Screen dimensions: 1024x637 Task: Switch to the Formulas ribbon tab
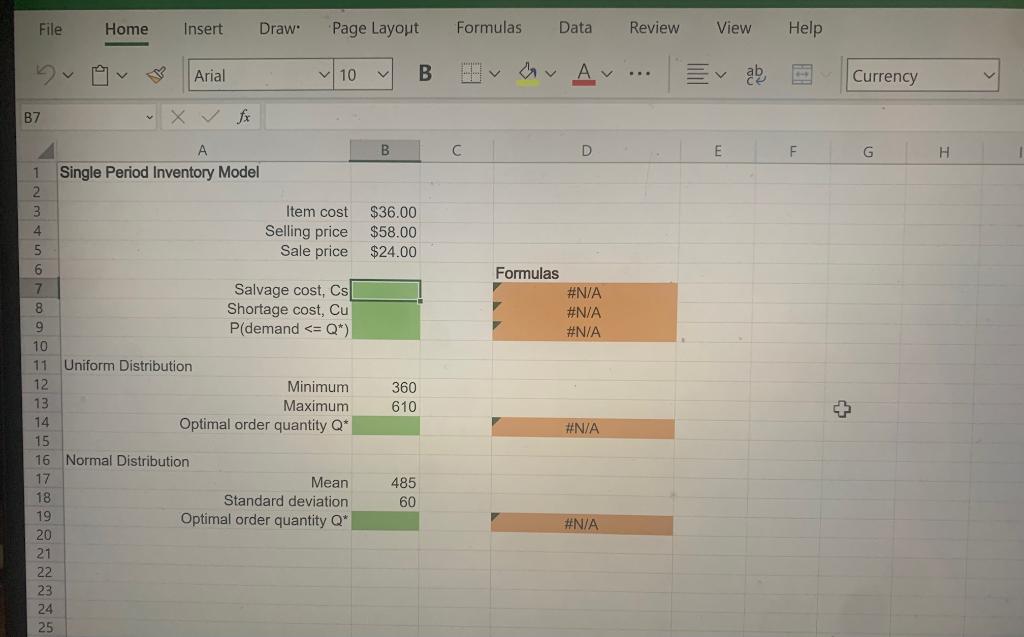(x=489, y=28)
